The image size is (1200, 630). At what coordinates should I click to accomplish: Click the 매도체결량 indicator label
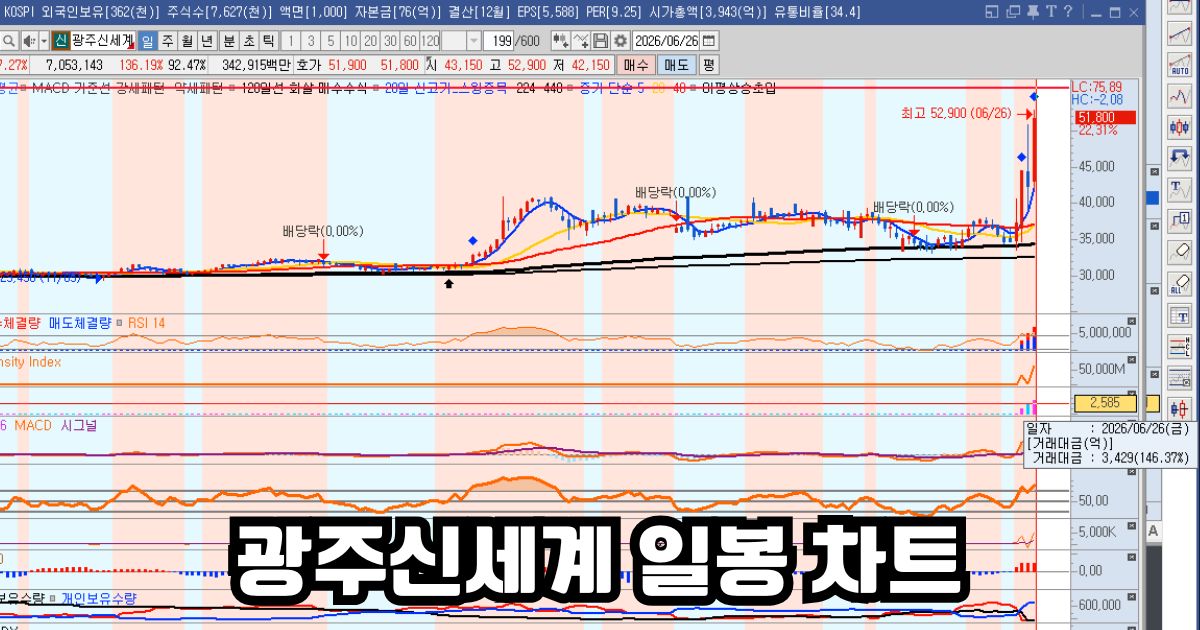81,323
